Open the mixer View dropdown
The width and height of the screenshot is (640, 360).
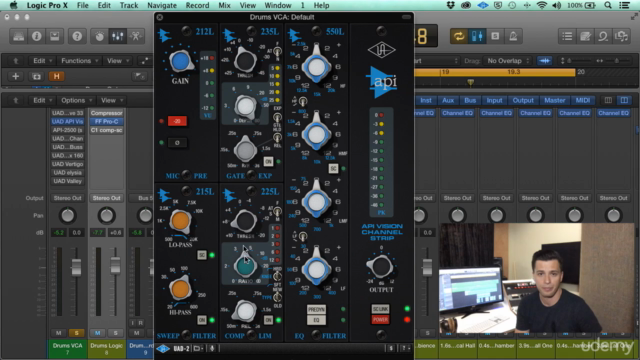pos(111,100)
